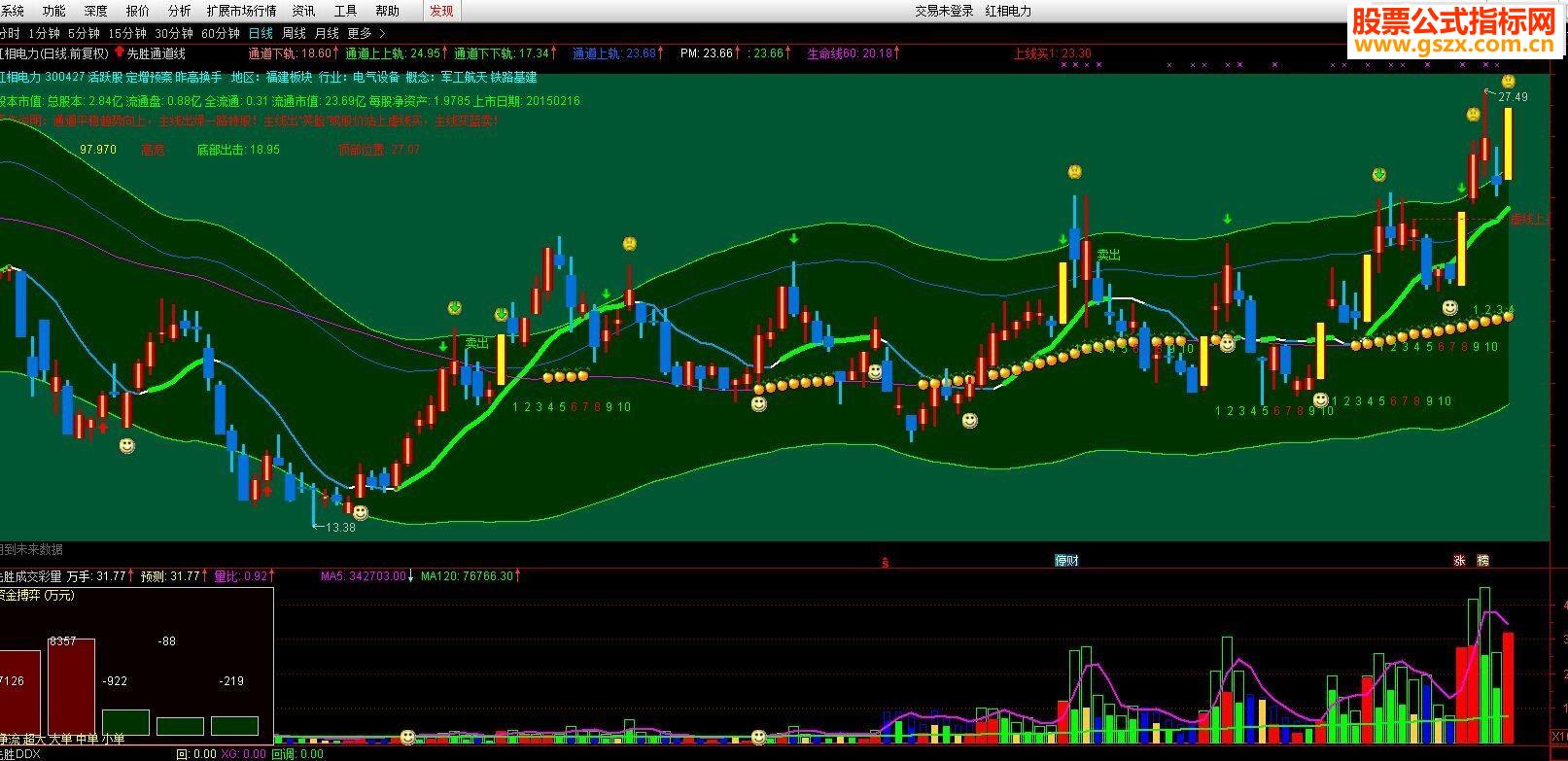Click the green bar under -219
This screenshot has height=761, width=1568.
234,727
